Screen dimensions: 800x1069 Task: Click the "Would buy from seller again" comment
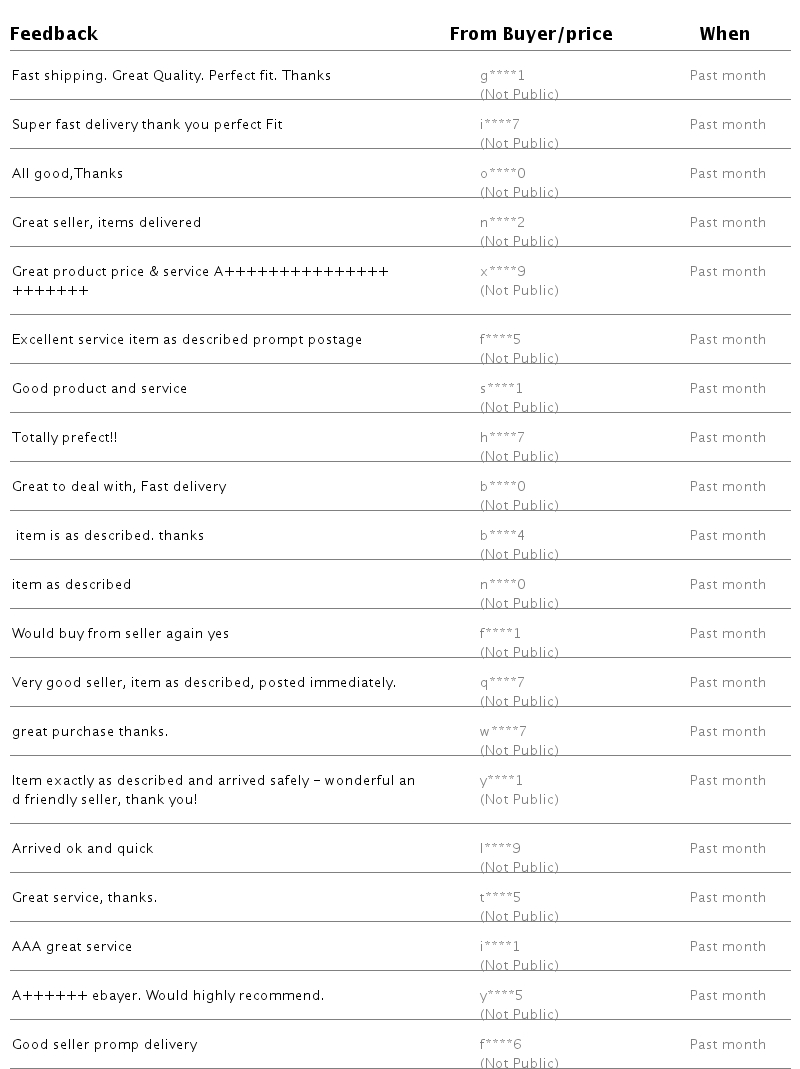[120, 633]
